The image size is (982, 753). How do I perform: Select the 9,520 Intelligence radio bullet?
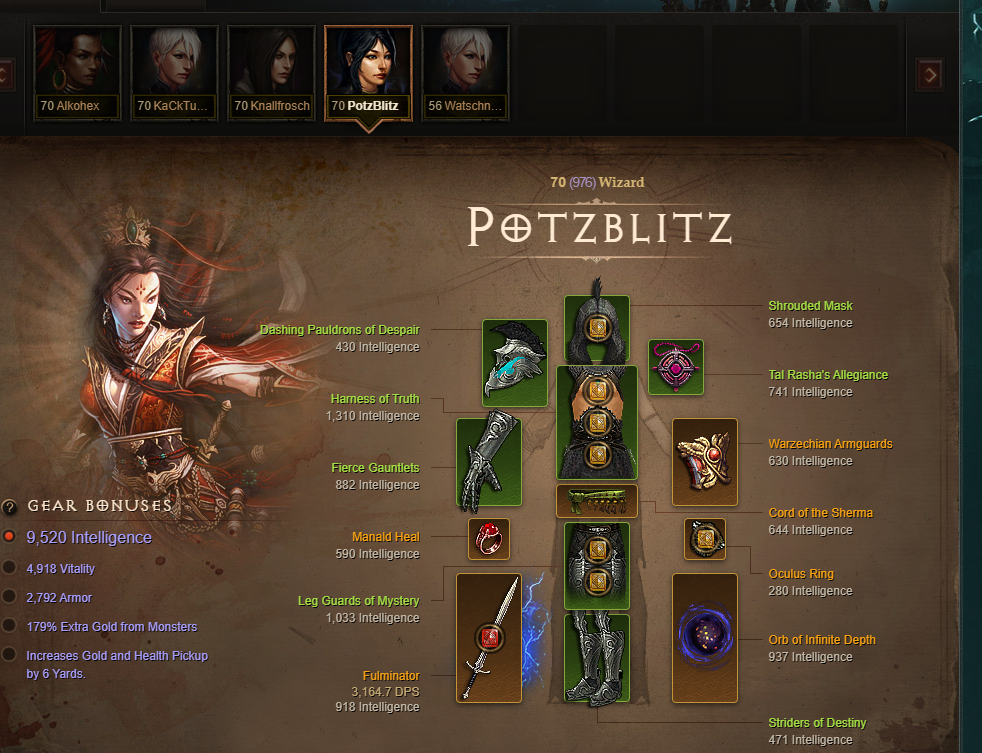tap(9, 537)
